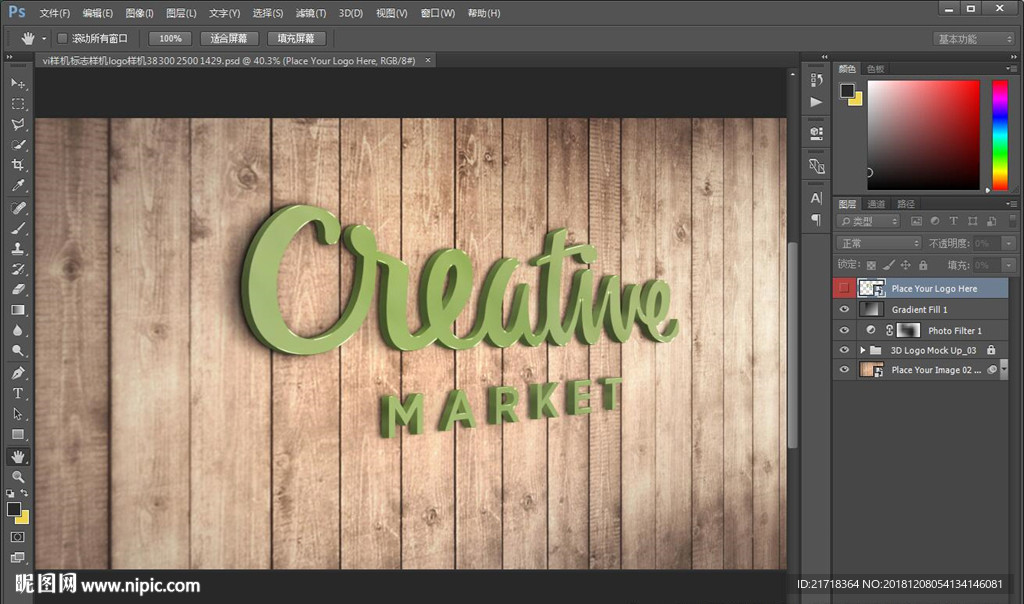
Task: Select the Horizontal Type tool
Action: pos(18,393)
